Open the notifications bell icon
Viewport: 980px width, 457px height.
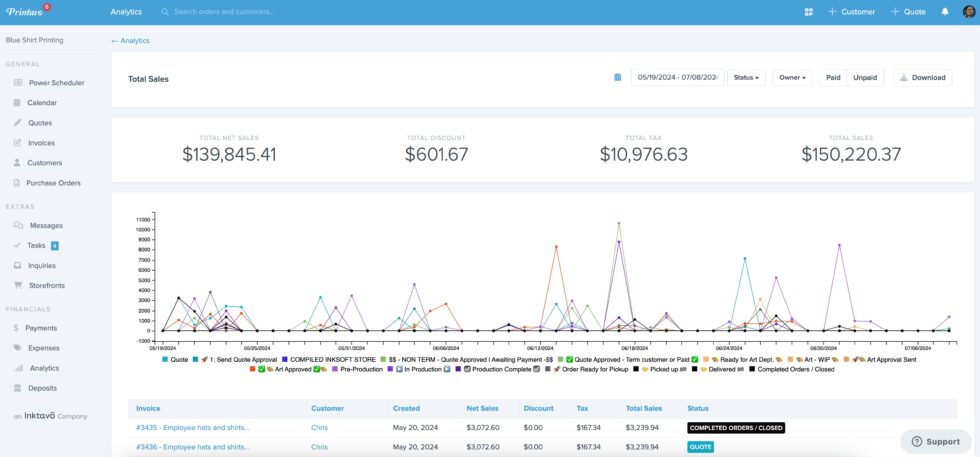coord(945,12)
